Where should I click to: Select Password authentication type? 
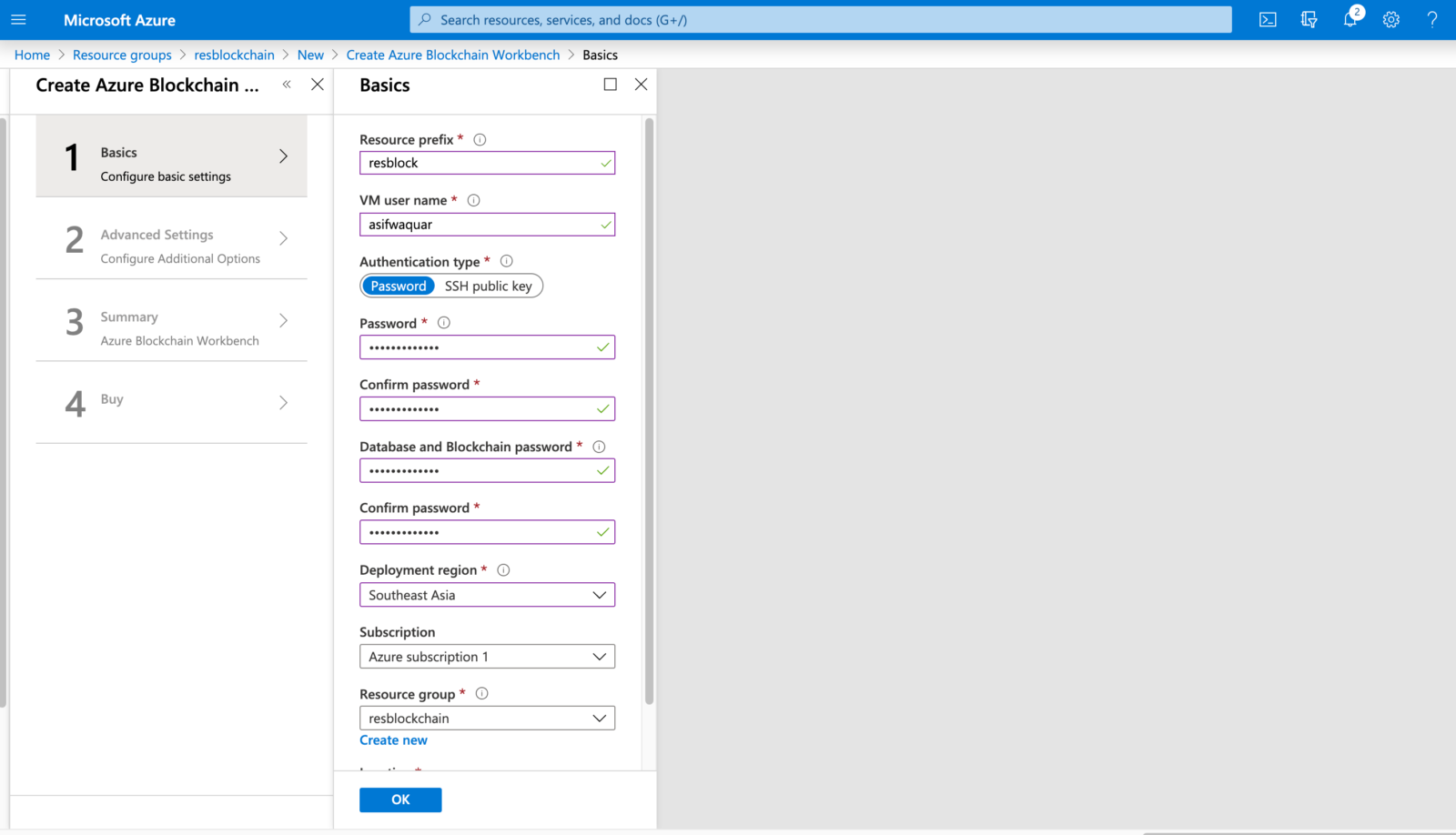coord(398,286)
